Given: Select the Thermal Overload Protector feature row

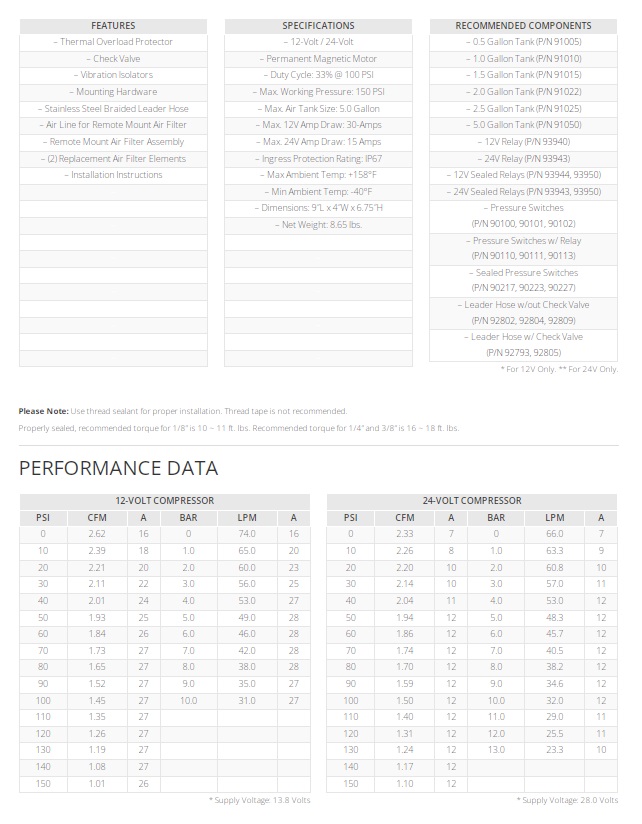Looking at the screenshot, I should pyautogui.click(x=113, y=42).
